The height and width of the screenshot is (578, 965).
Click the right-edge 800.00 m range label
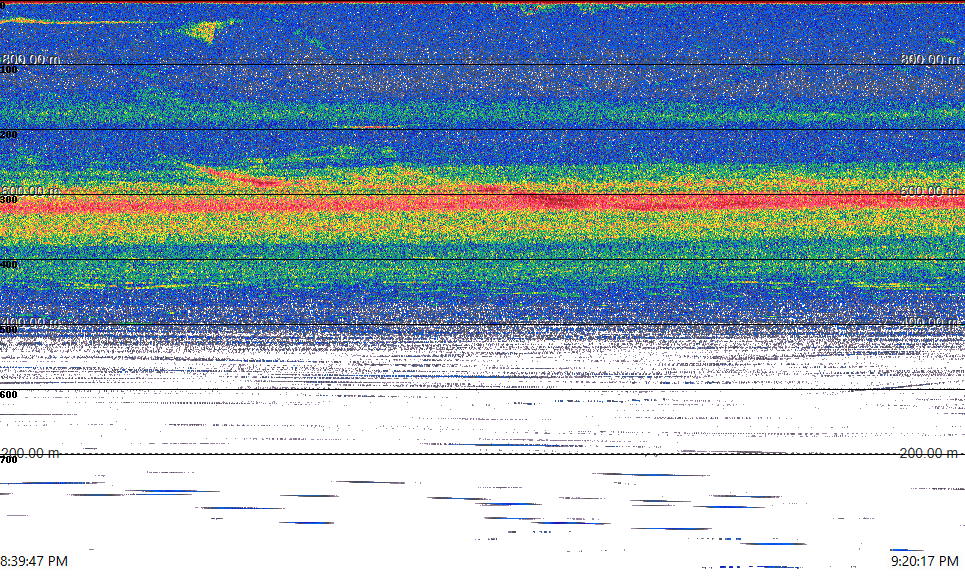pyautogui.click(x=930, y=59)
